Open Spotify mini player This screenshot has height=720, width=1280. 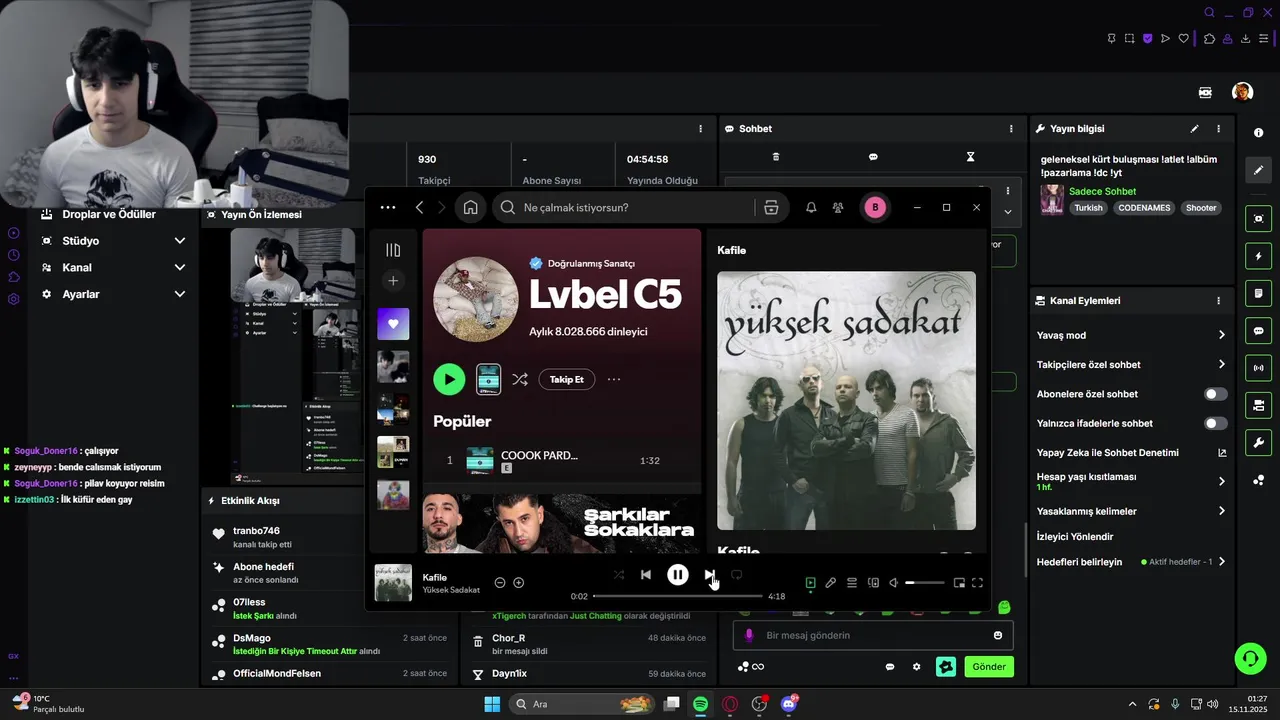[959, 583]
